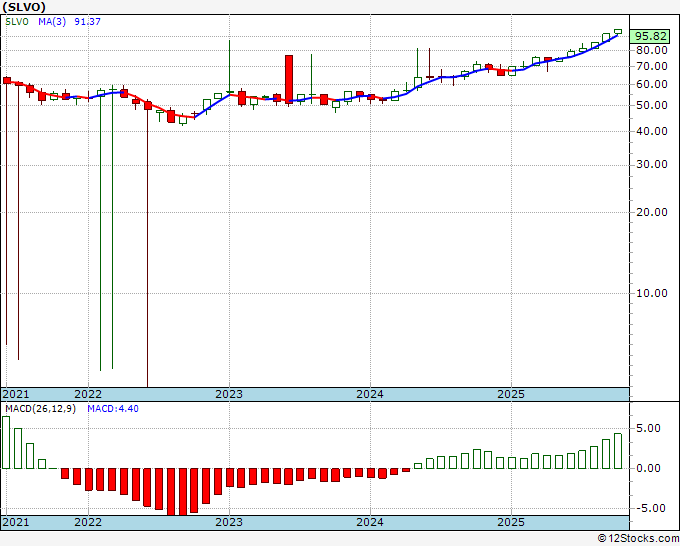680x546 pixels.
Task: Click the MA(3) legend label
Action: pyautogui.click(x=52, y=21)
